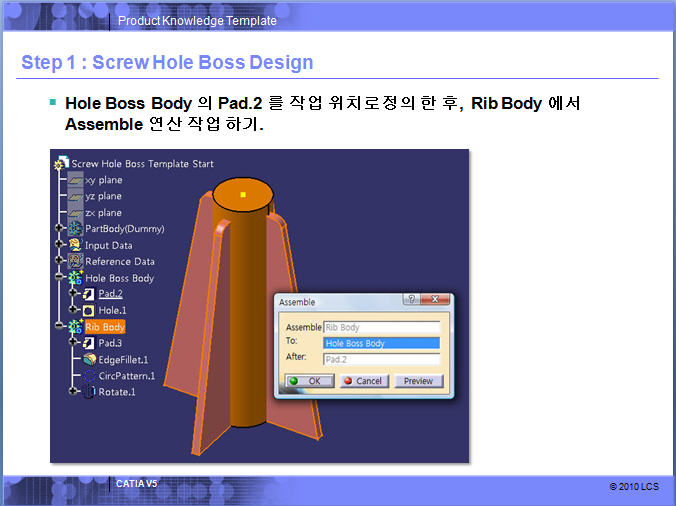Select the EdgeFillet.1 feature icon
The image size is (676, 506).
[x=89, y=360]
